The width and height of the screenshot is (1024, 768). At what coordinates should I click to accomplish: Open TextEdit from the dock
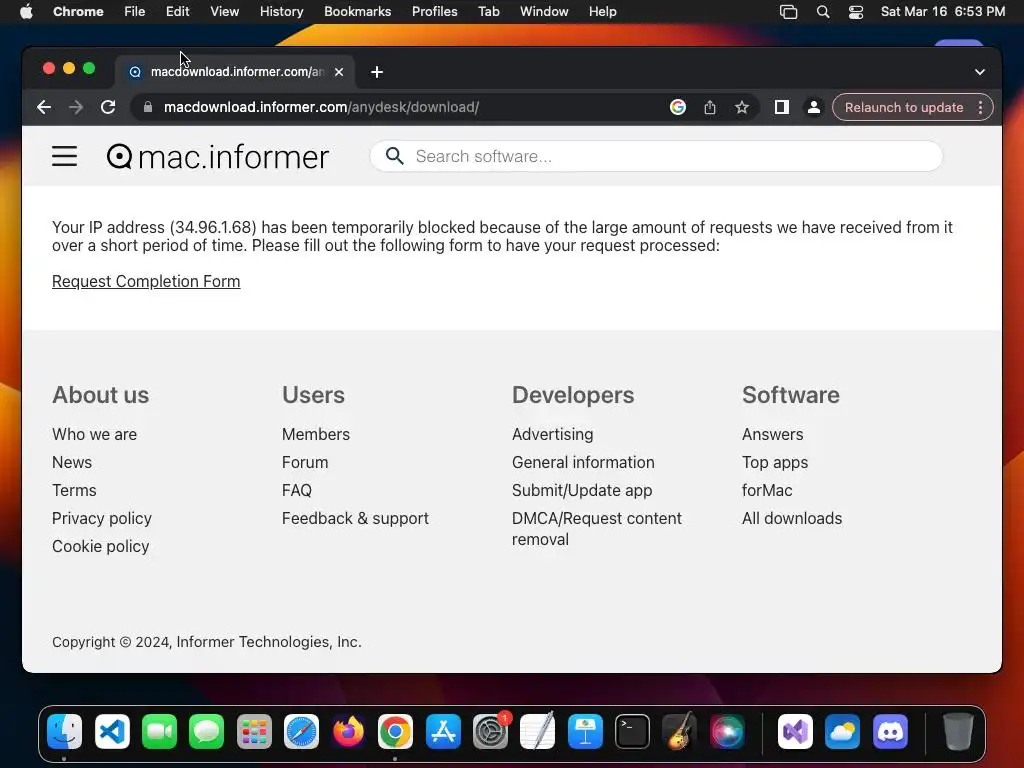tap(537, 731)
